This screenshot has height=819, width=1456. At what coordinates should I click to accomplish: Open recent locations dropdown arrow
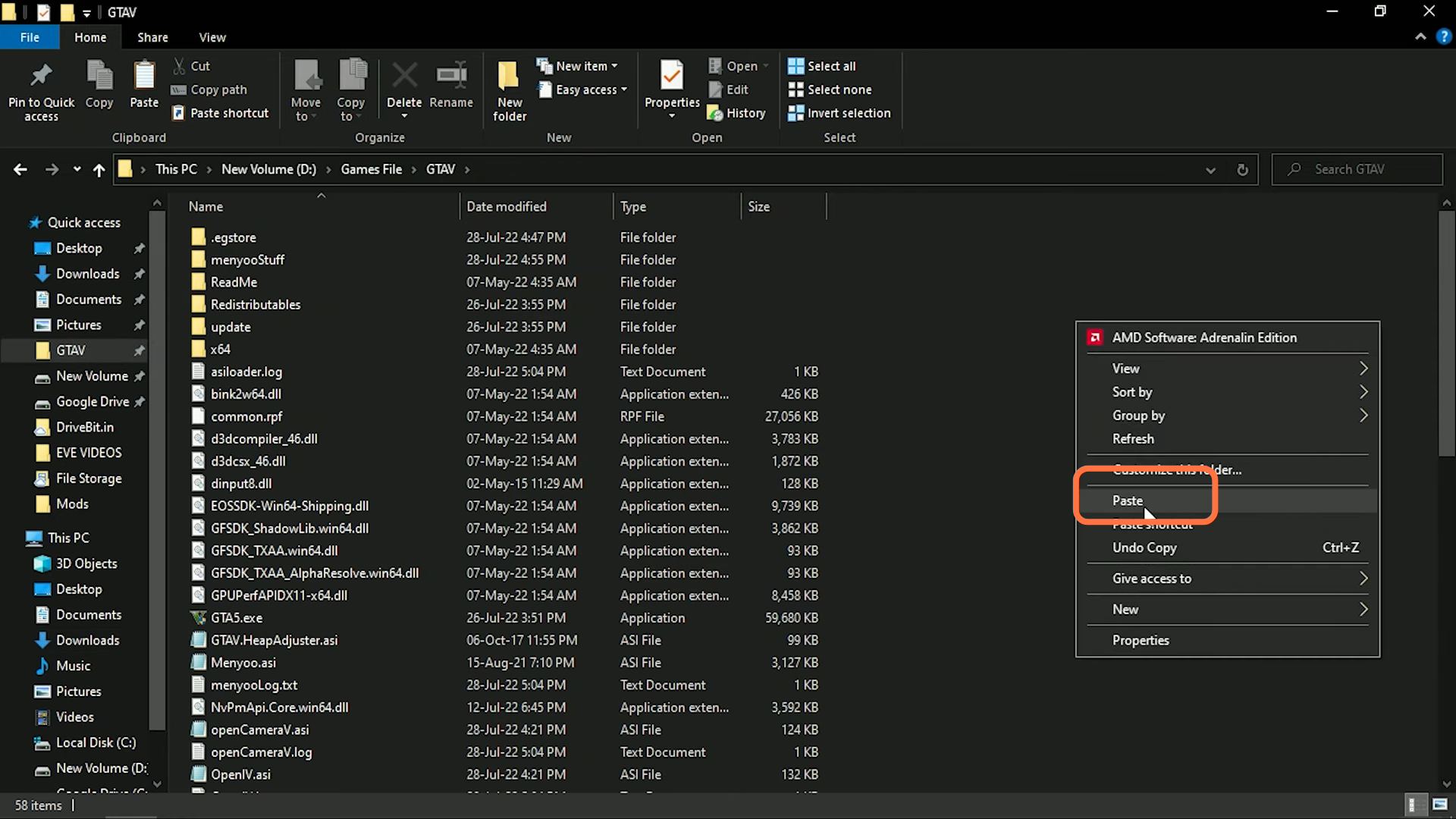(77, 170)
